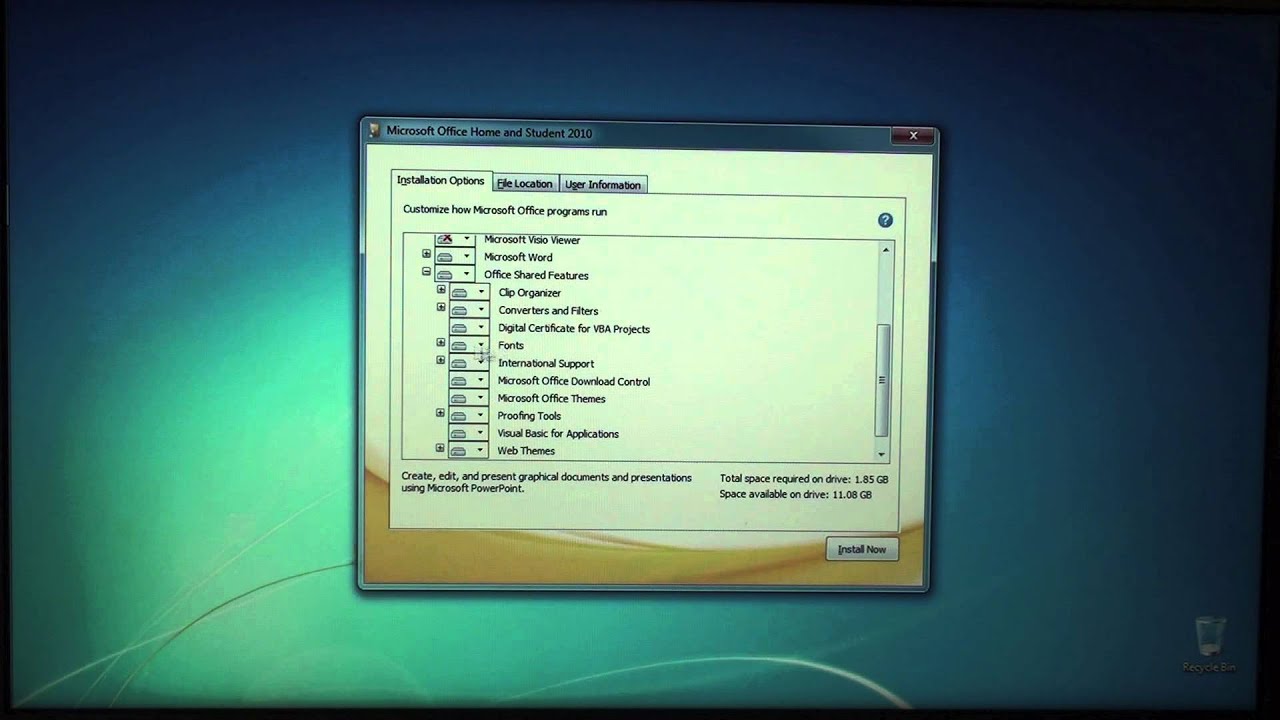Select the Clip Organizer label
The width and height of the screenshot is (1280, 720).
pyautogui.click(x=530, y=293)
